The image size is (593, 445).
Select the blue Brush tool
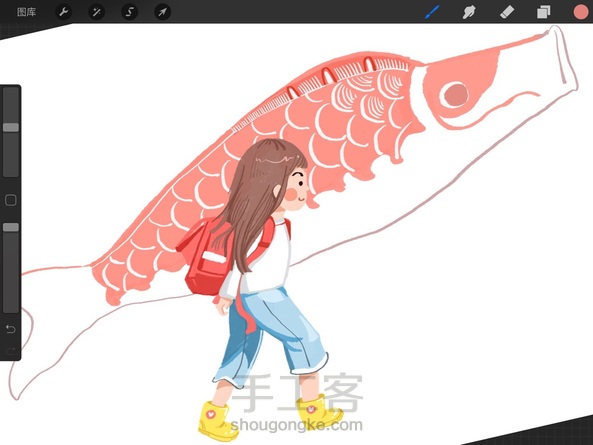pyautogui.click(x=432, y=12)
